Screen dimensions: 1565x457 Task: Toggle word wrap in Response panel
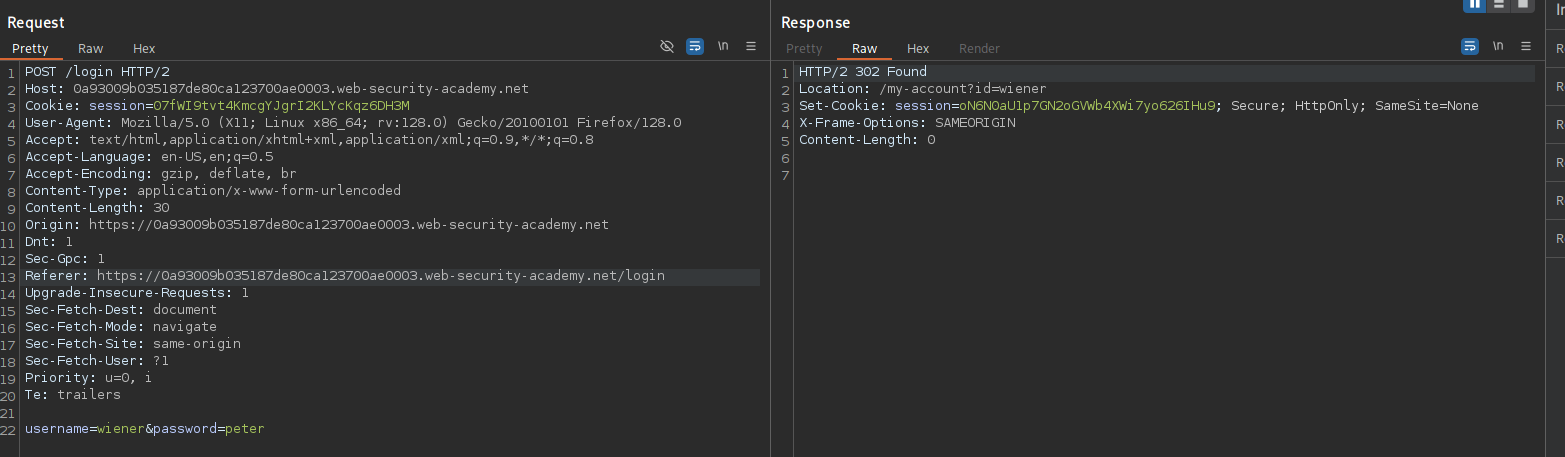click(x=1470, y=47)
